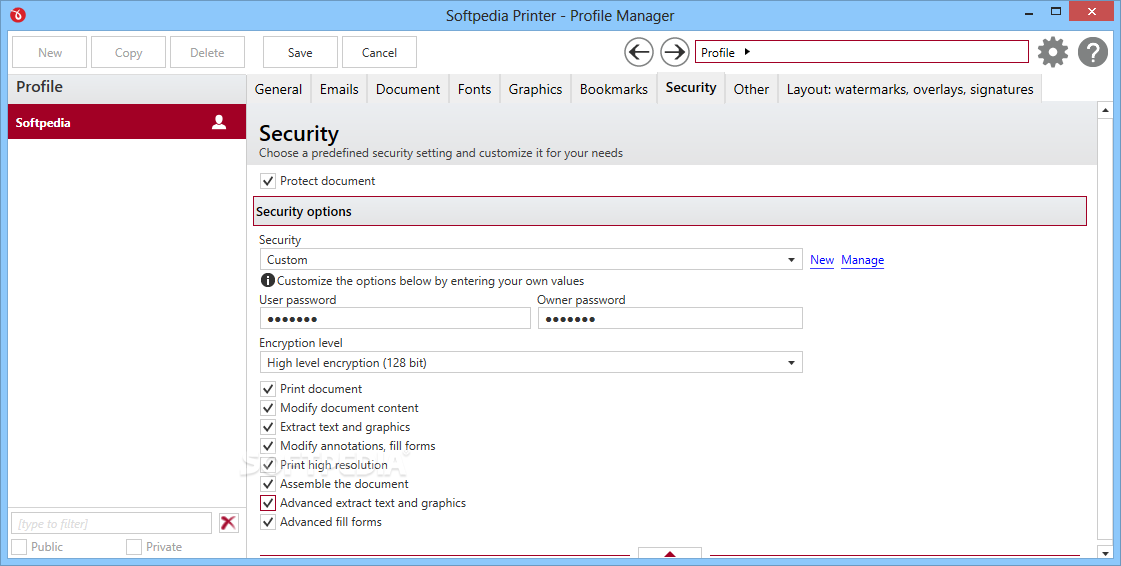The height and width of the screenshot is (566, 1121).
Task: Enable the Public filter checkbox
Action: 19,547
